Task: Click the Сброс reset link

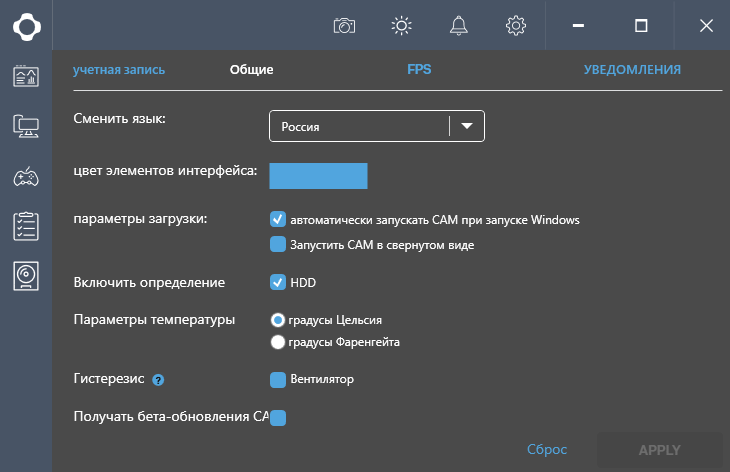Action: point(547,450)
